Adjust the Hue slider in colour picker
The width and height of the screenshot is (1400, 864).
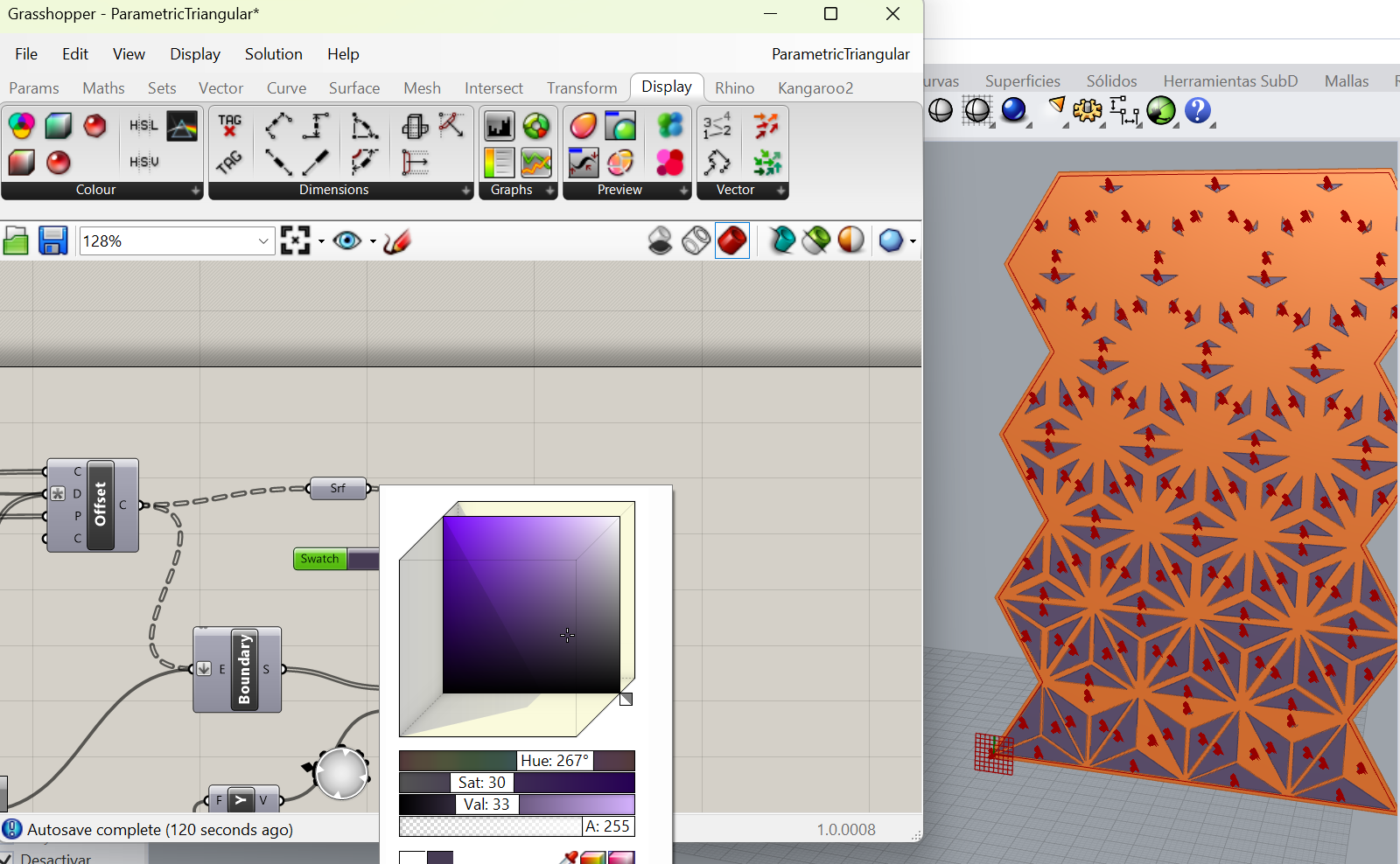pyautogui.click(x=516, y=761)
